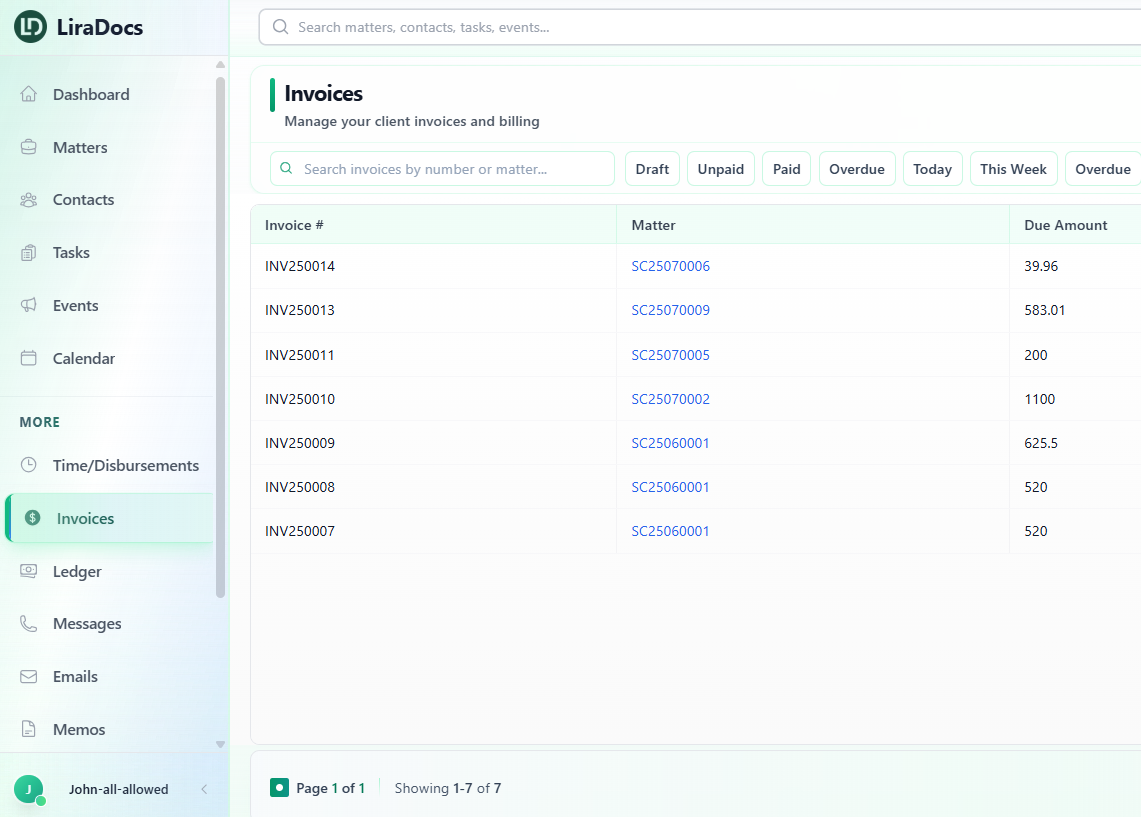Click the Calendar icon in sidebar
Image resolution: width=1141 pixels, height=817 pixels.
[x=29, y=359]
